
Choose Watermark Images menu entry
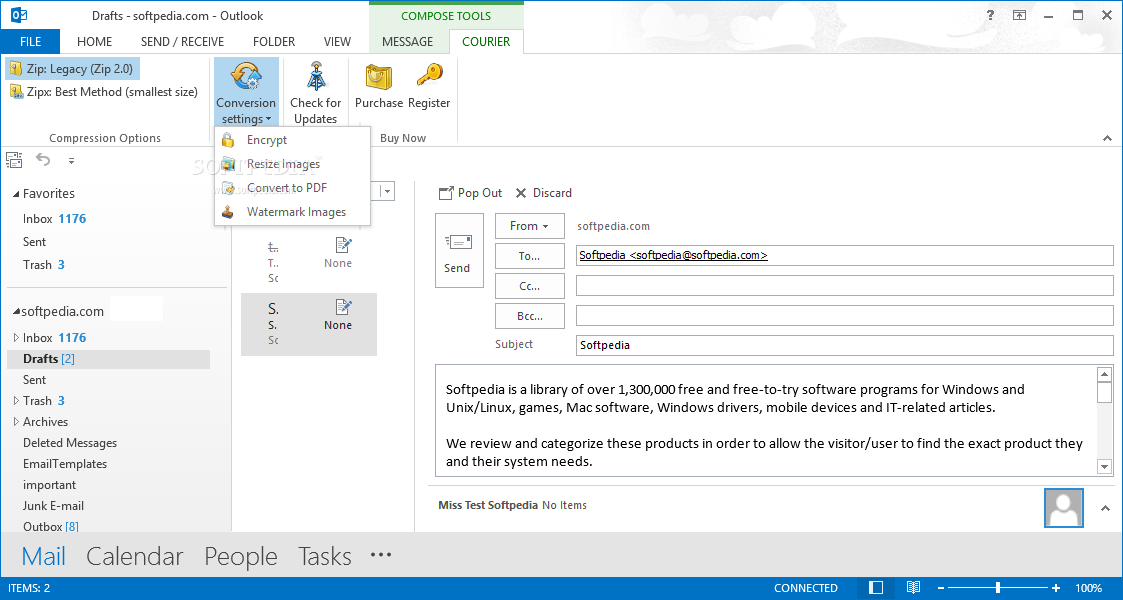click(292, 212)
